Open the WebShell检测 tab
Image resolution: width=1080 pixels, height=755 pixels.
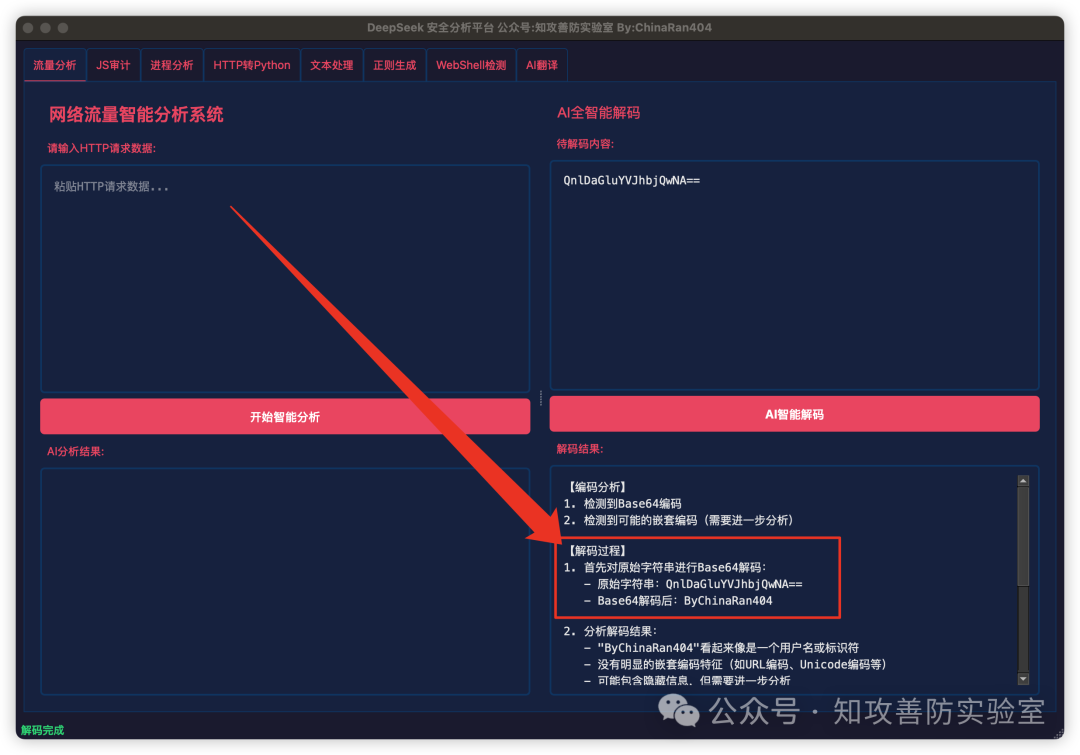[x=471, y=65]
